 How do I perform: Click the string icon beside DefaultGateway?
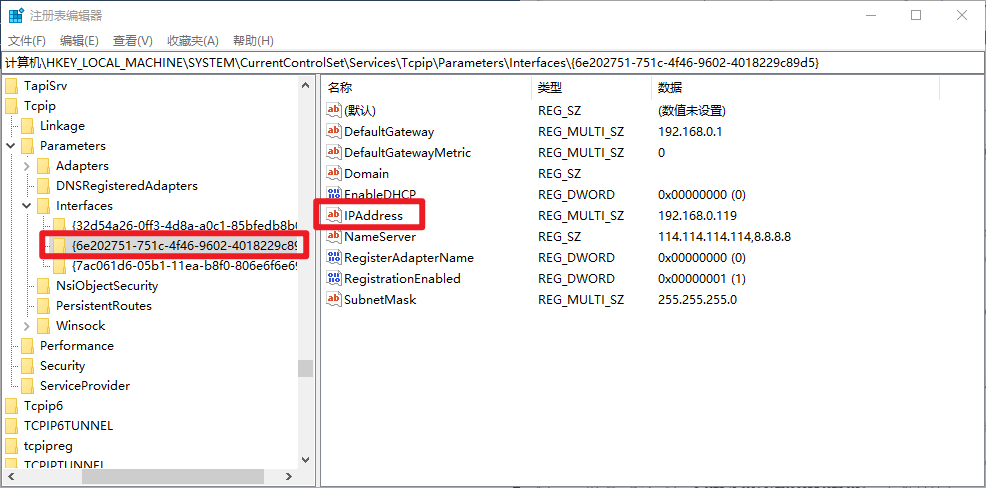[334, 131]
